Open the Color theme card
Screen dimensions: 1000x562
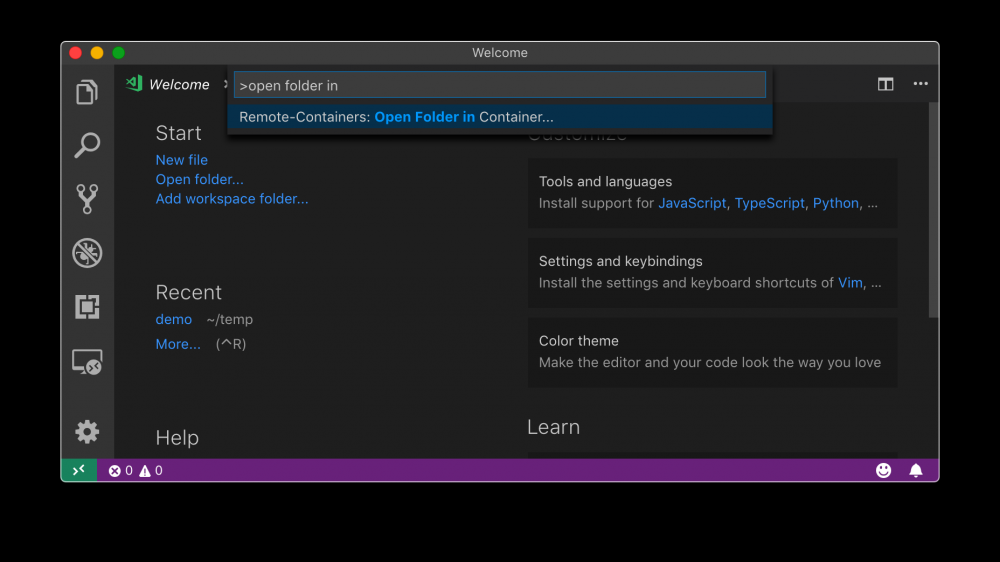click(x=712, y=352)
